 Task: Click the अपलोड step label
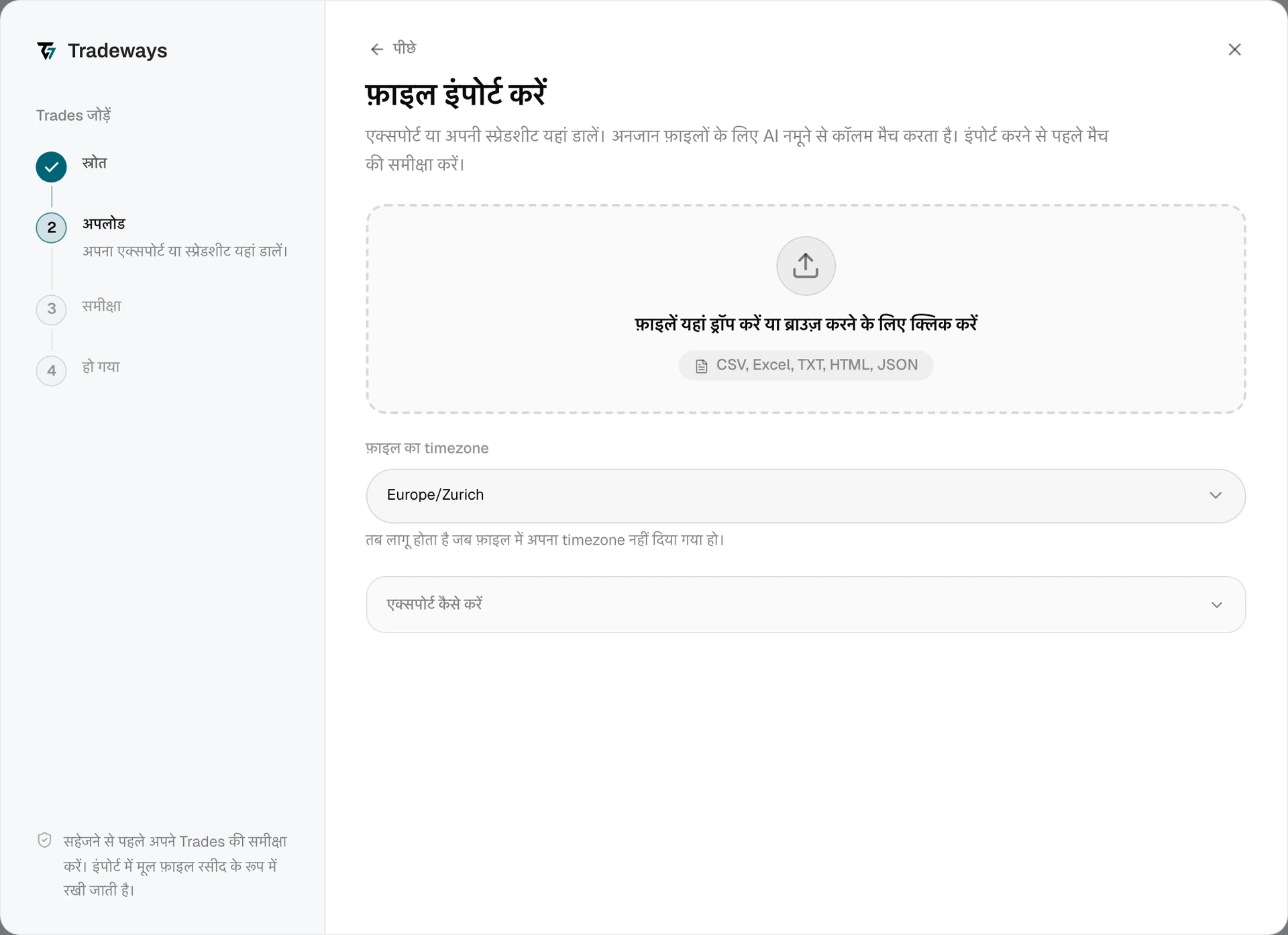click(104, 223)
